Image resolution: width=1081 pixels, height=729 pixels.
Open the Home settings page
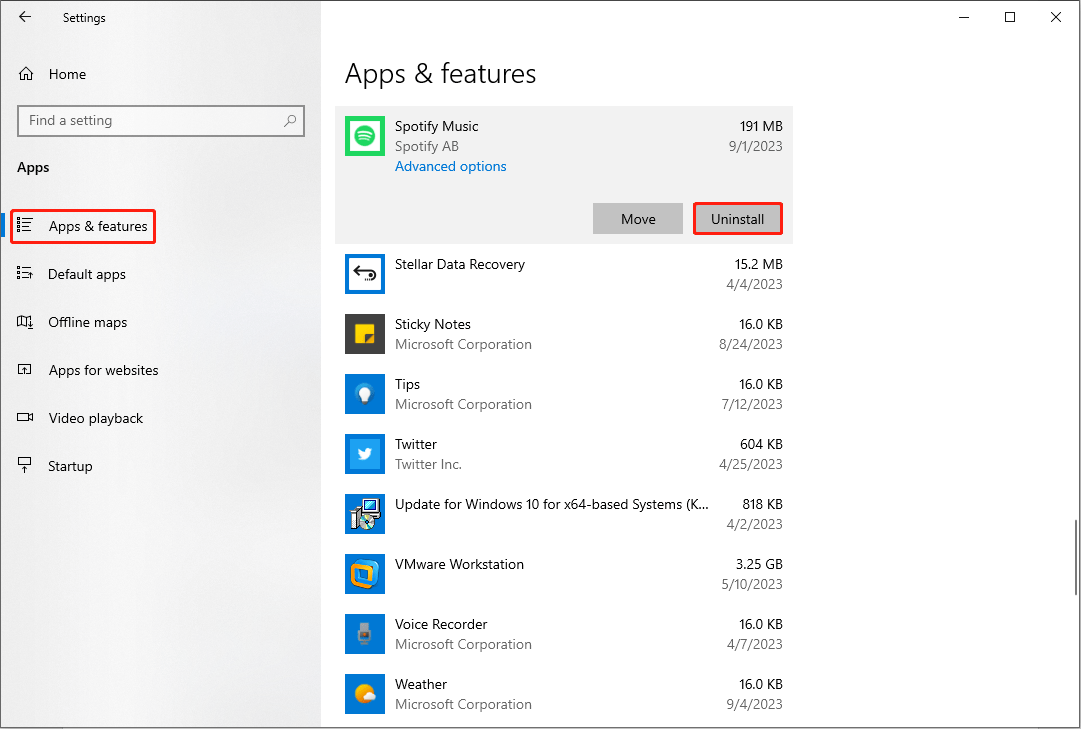coord(67,74)
